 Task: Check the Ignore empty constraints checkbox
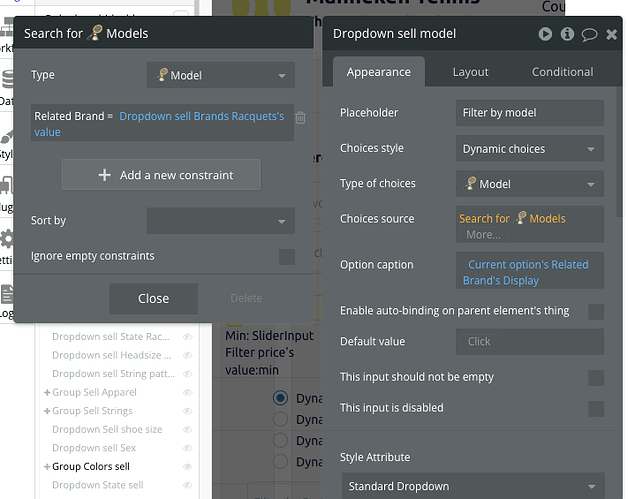[x=287, y=257]
